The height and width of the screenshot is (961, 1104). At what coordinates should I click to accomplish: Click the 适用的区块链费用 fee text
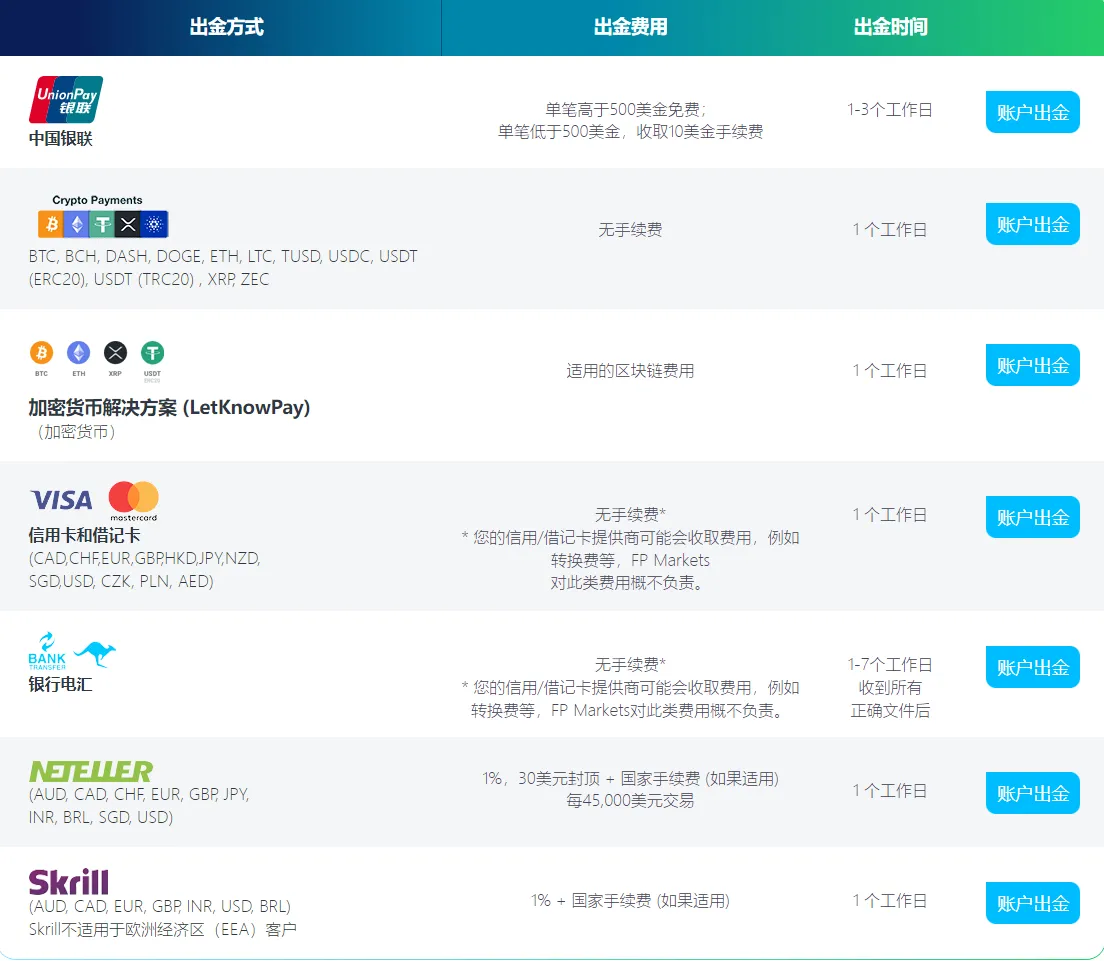point(630,370)
